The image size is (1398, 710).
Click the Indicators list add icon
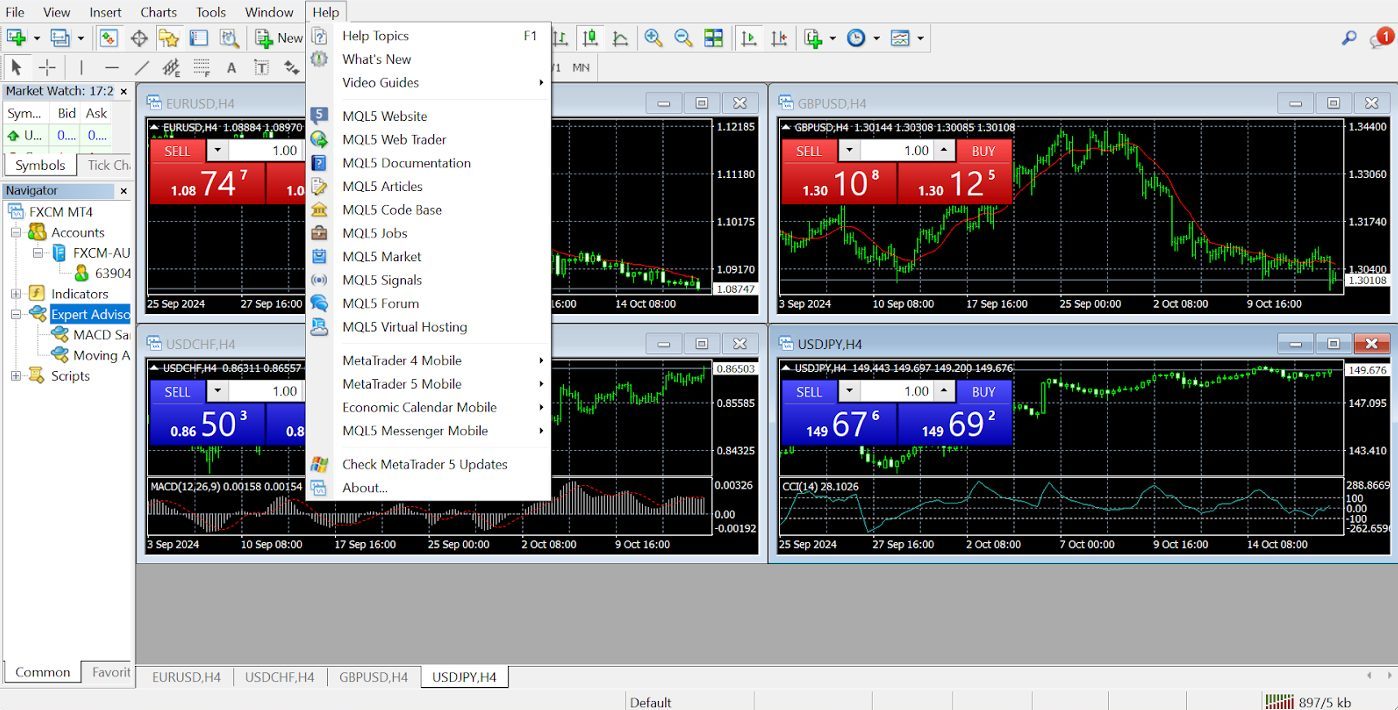813,38
